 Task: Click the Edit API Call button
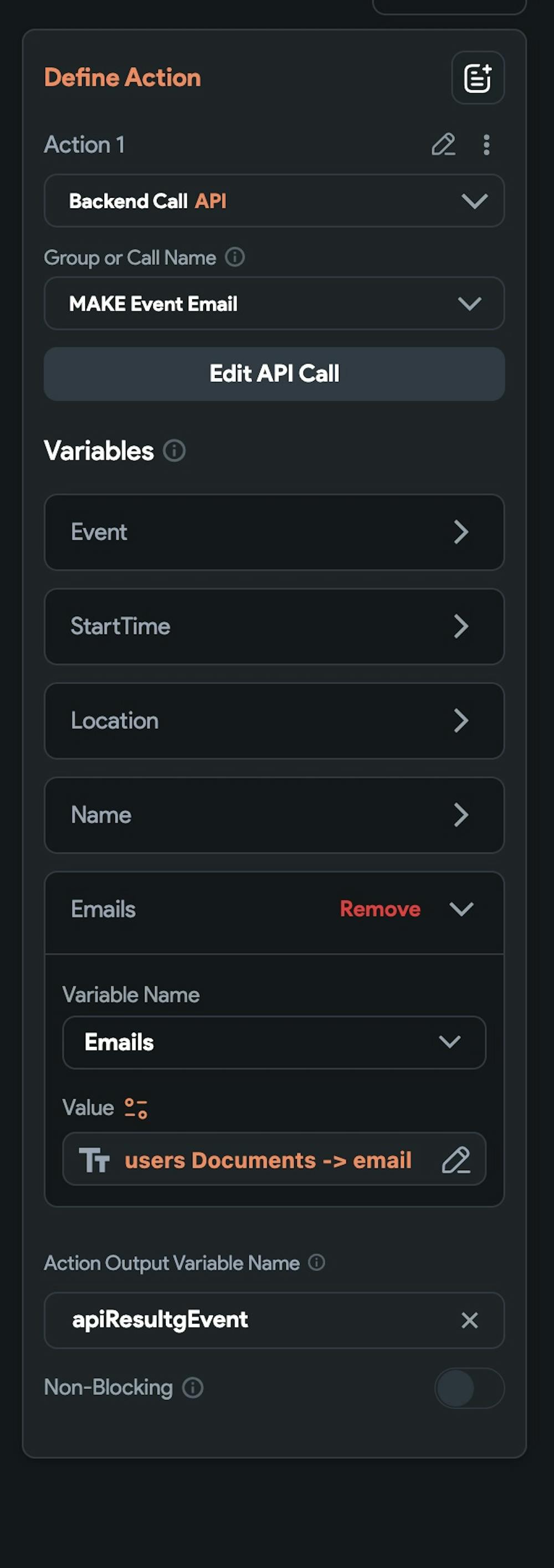[274, 374]
